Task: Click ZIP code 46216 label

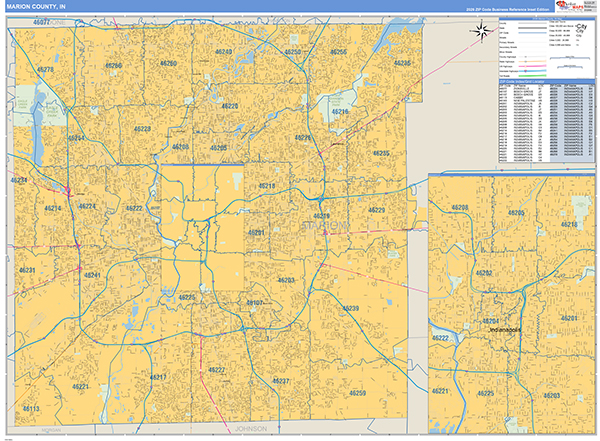Action: (341, 113)
